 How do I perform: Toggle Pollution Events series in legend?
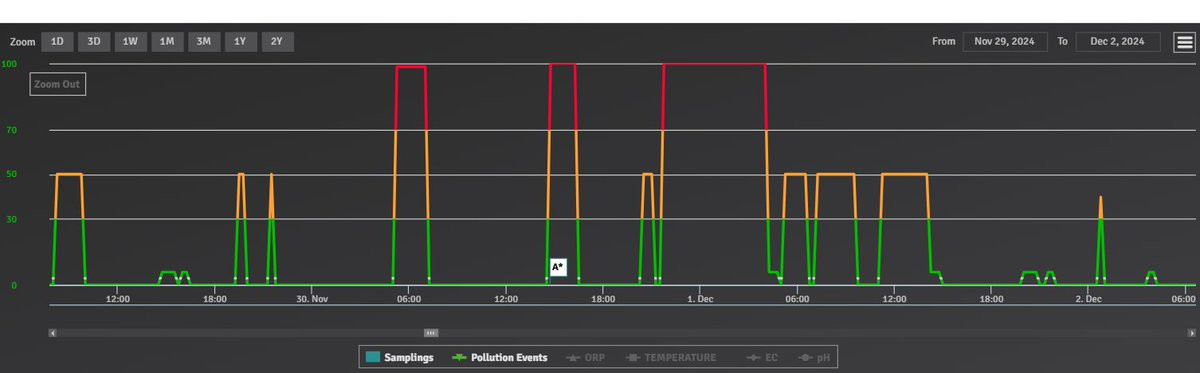500,357
